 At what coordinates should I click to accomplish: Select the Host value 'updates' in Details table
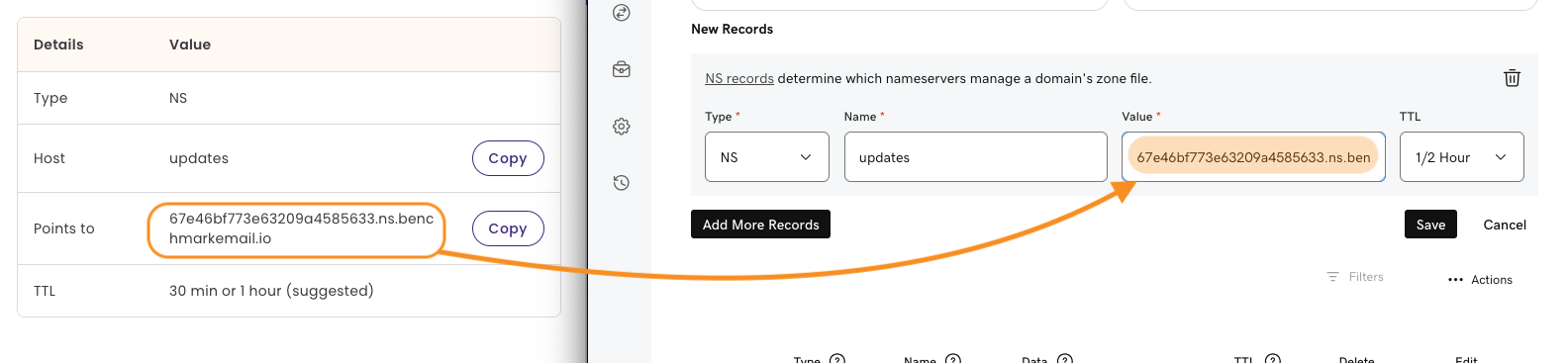coord(199,158)
